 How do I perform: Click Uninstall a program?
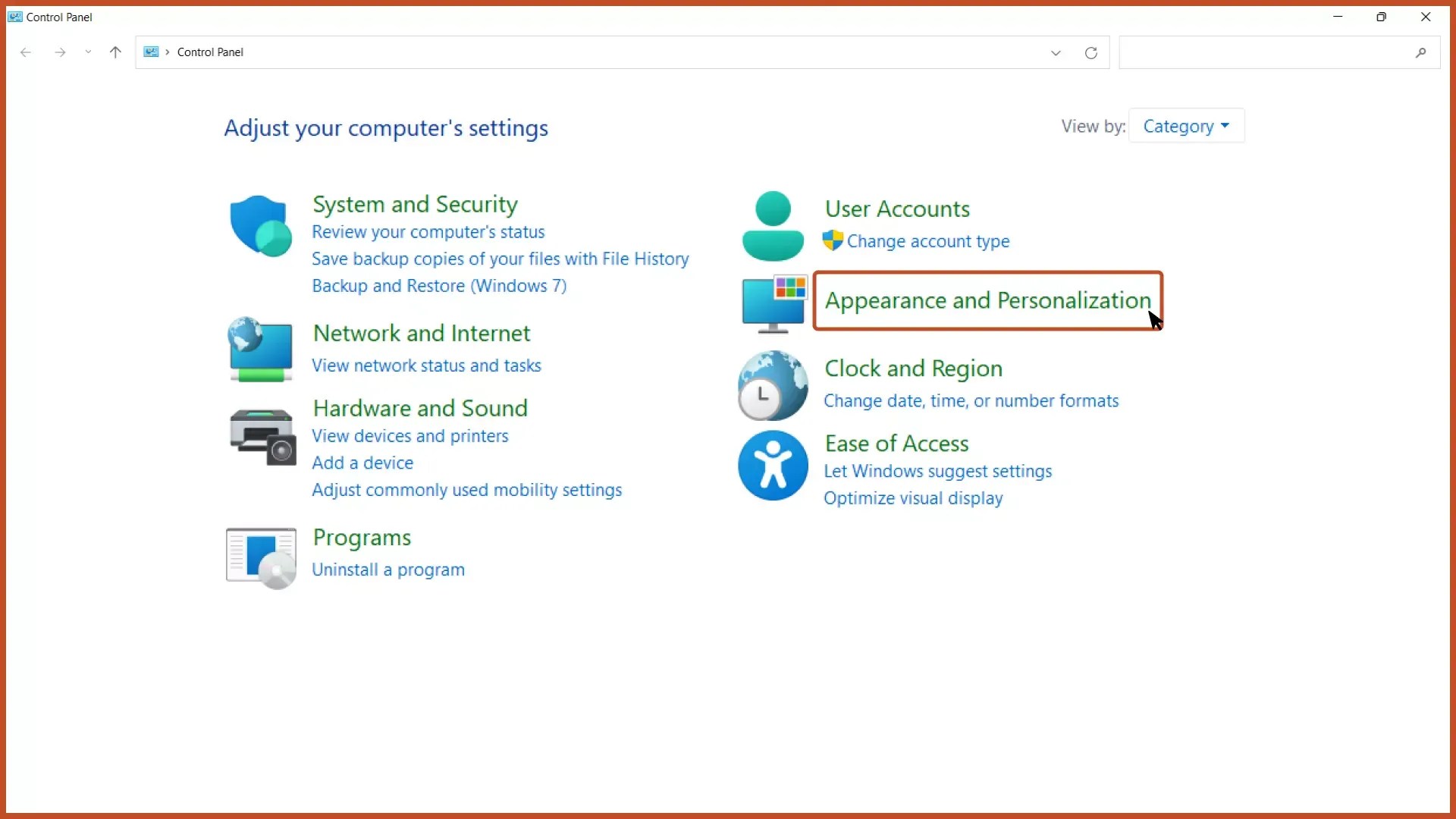pyautogui.click(x=388, y=570)
